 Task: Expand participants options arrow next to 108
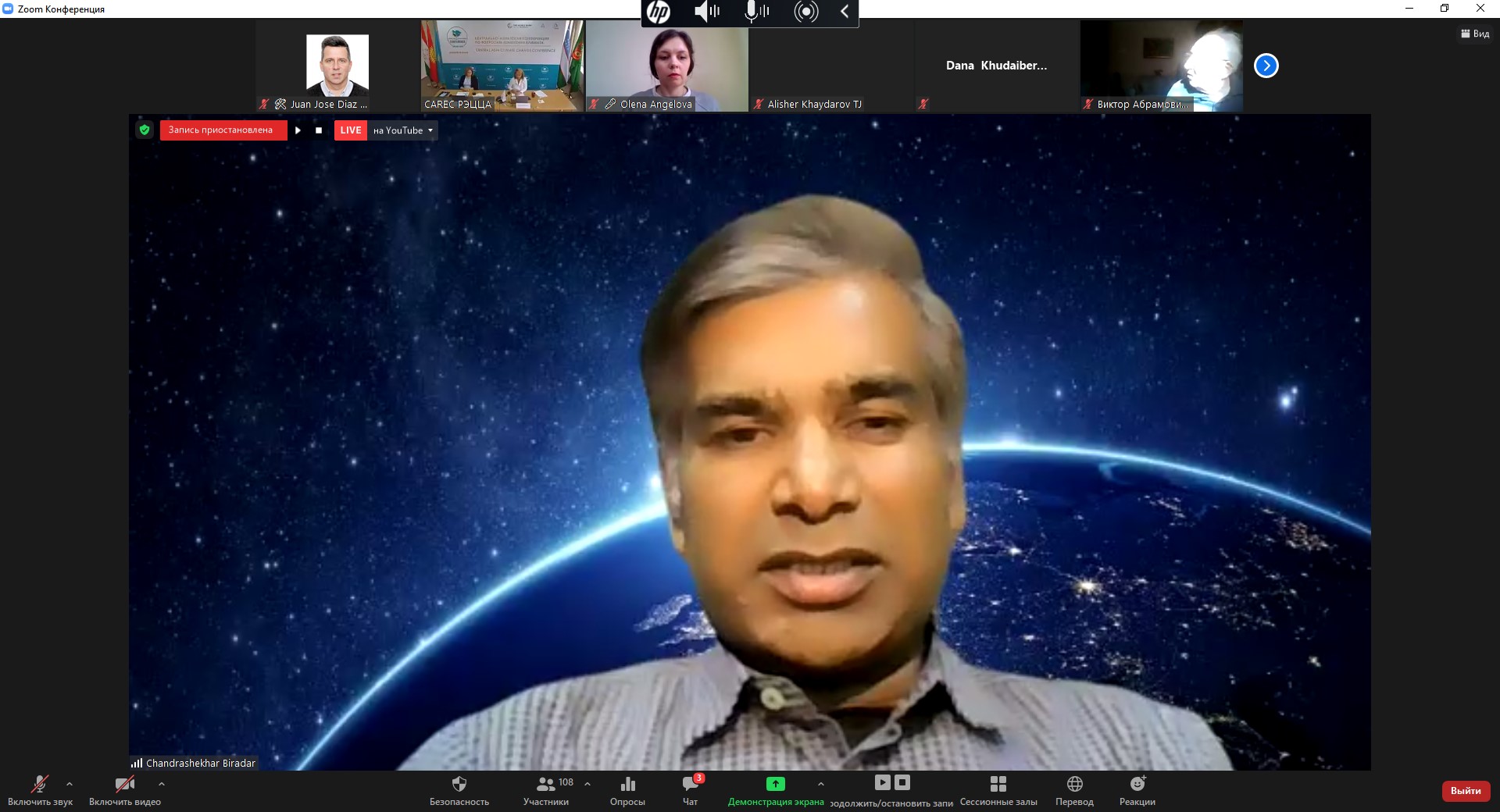click(587, 784)
